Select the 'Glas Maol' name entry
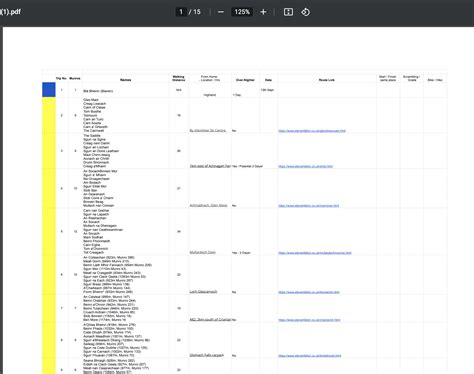The height and width of the screenshot is (374, 474). pos(91,100)
